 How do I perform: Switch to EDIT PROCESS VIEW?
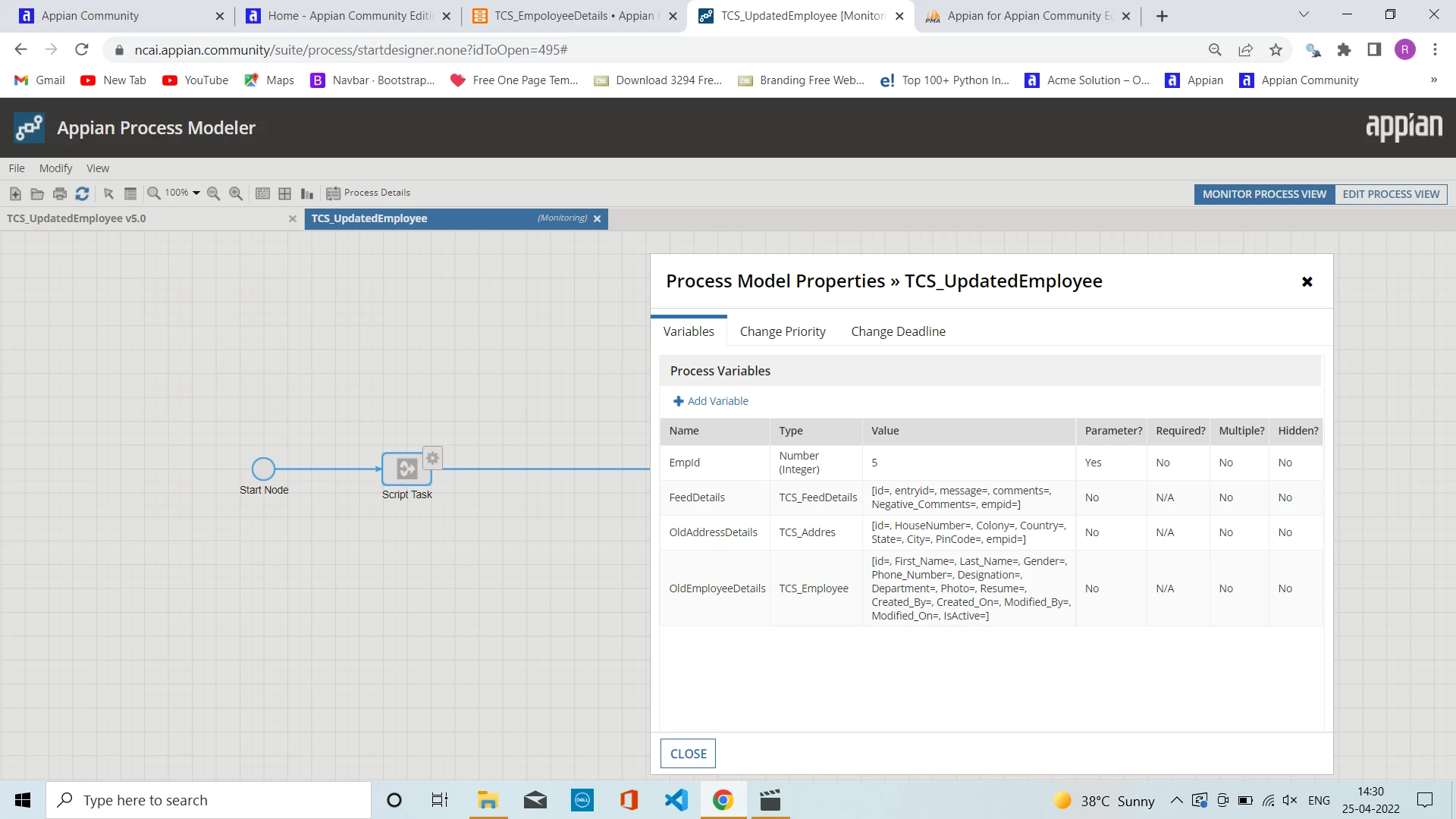[x=1391, y=194]
